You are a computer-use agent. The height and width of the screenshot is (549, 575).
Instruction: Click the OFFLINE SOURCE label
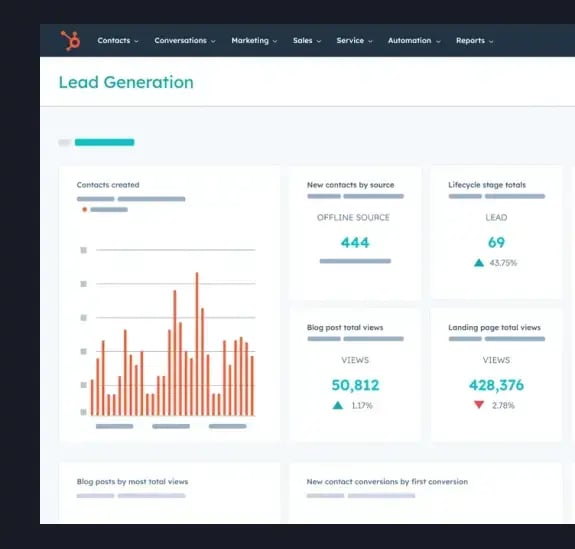pyautogui.click(x=353, y=217)
